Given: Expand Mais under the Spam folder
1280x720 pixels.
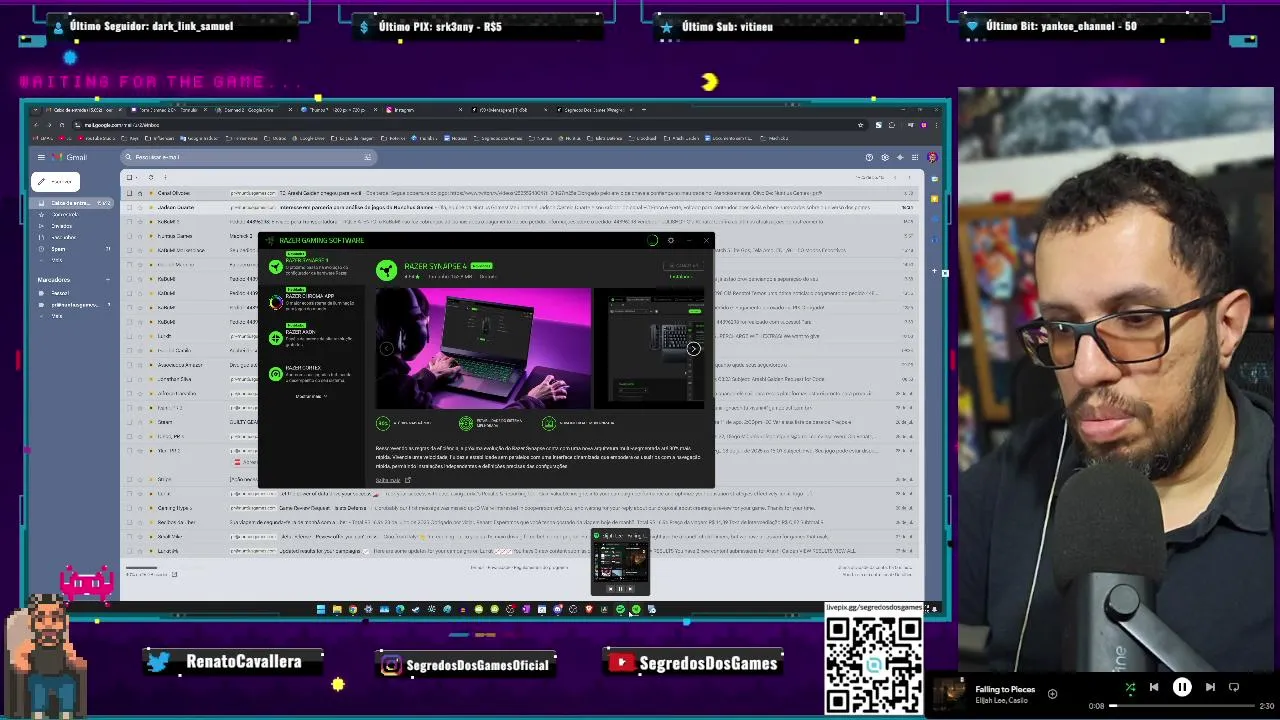Looking at the screenshot, I should coord(57,259).
